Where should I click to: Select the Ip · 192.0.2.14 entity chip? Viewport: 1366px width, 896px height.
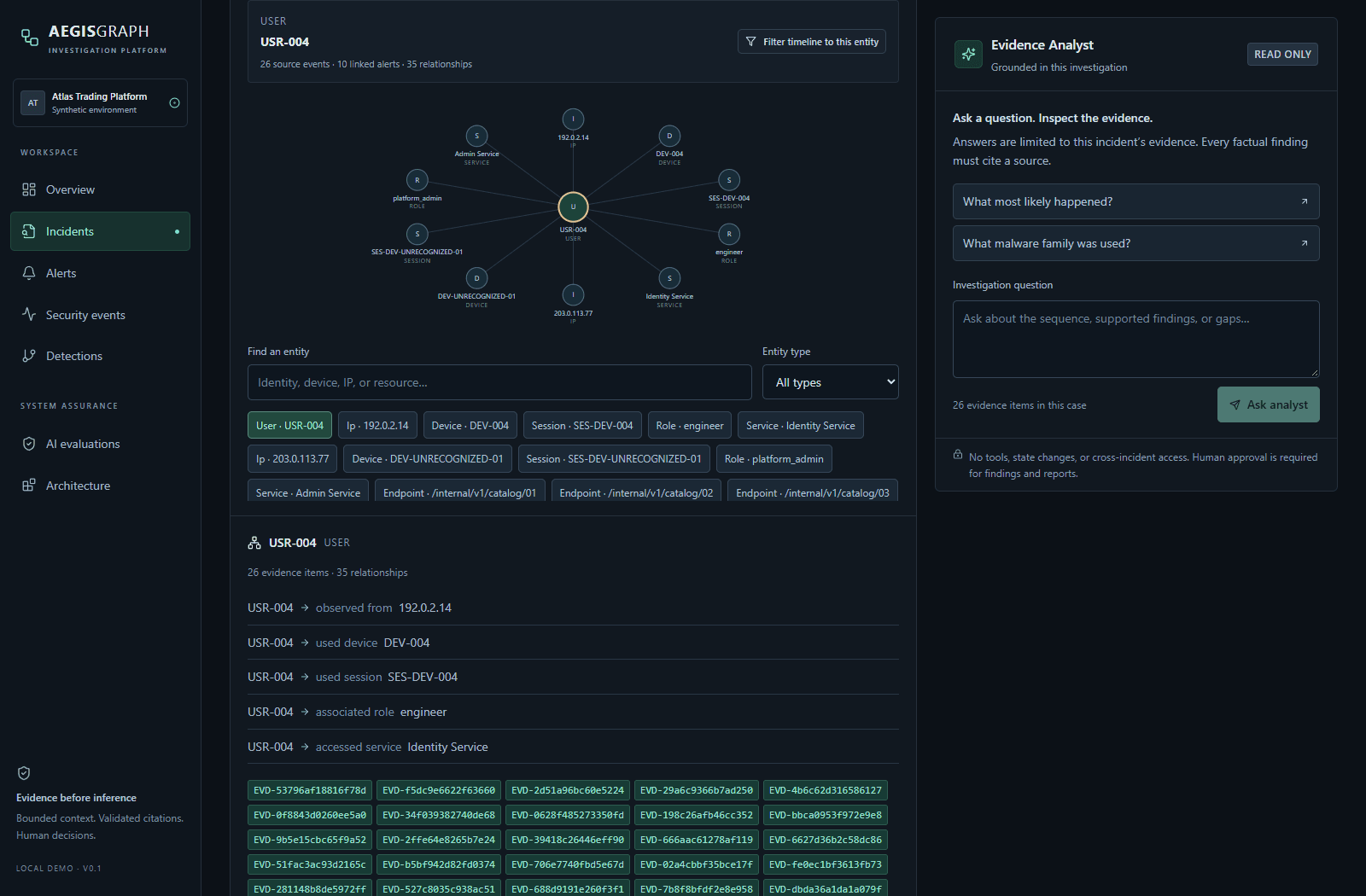tap(377, 425)
